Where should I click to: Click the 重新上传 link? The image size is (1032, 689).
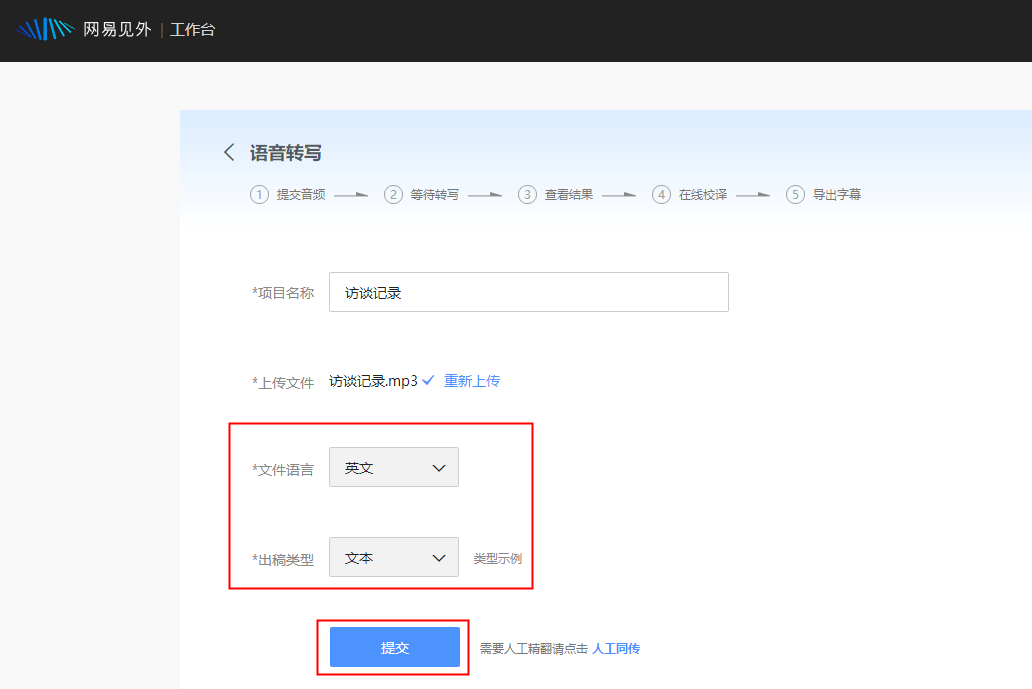click(x=472, y=381)
